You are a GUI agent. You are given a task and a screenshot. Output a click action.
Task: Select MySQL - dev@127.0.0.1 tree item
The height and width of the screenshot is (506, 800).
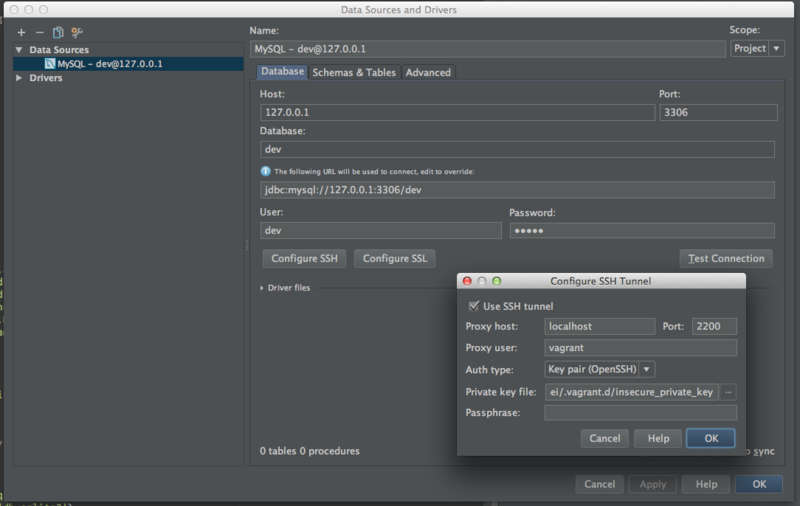[x=128, y=64]
